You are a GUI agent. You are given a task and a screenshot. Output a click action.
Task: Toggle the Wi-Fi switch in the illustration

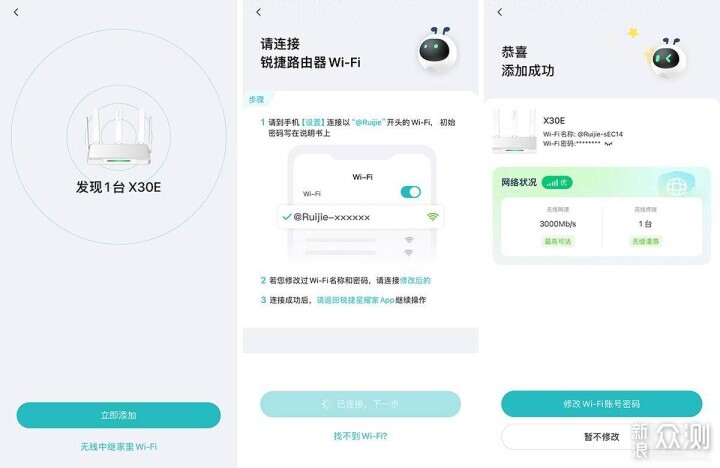click(411, 192)
